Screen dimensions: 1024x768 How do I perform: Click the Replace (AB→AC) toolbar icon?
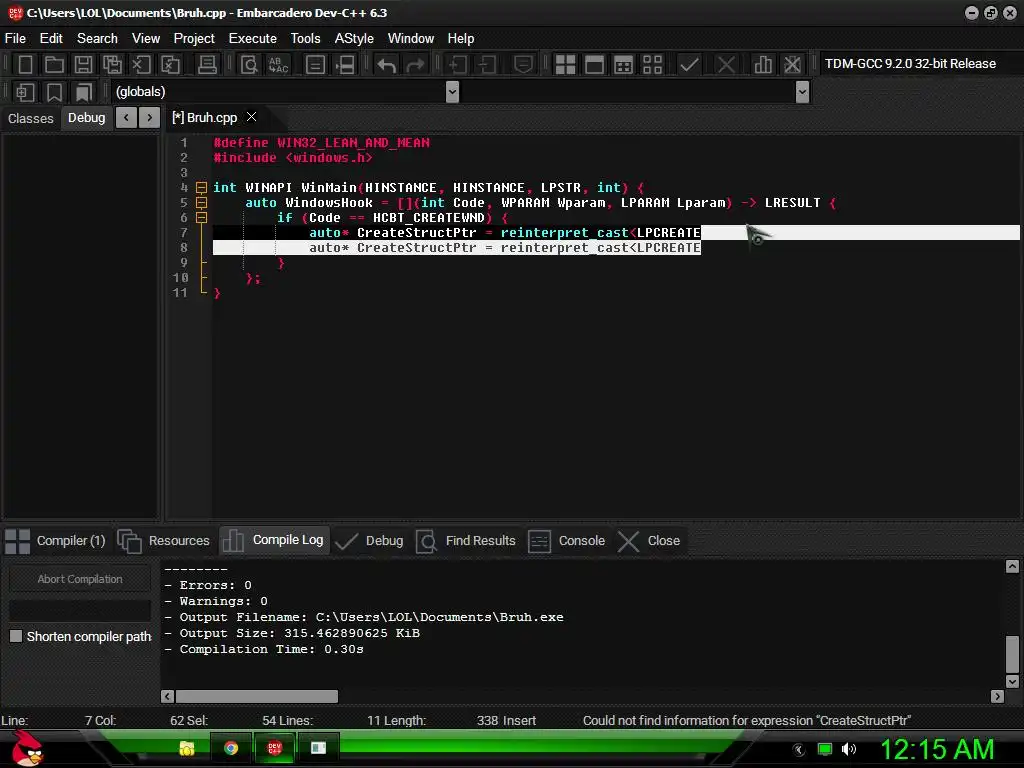pos(279,64)
